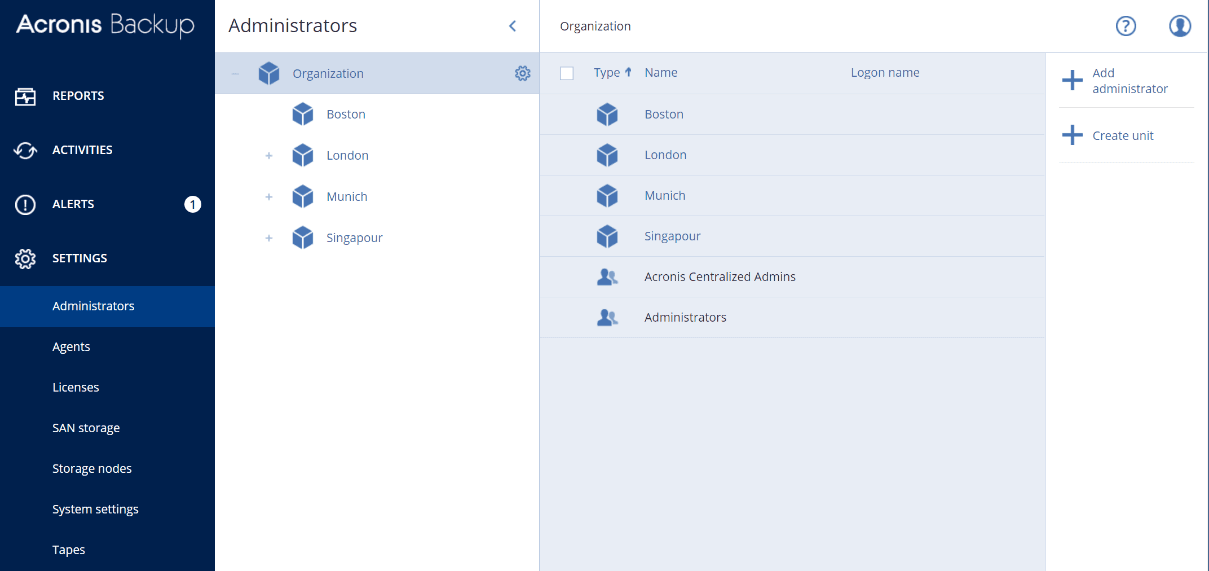Go to ACTIVITIES section
The image size is (1209, 571).
tap(82, 150)
